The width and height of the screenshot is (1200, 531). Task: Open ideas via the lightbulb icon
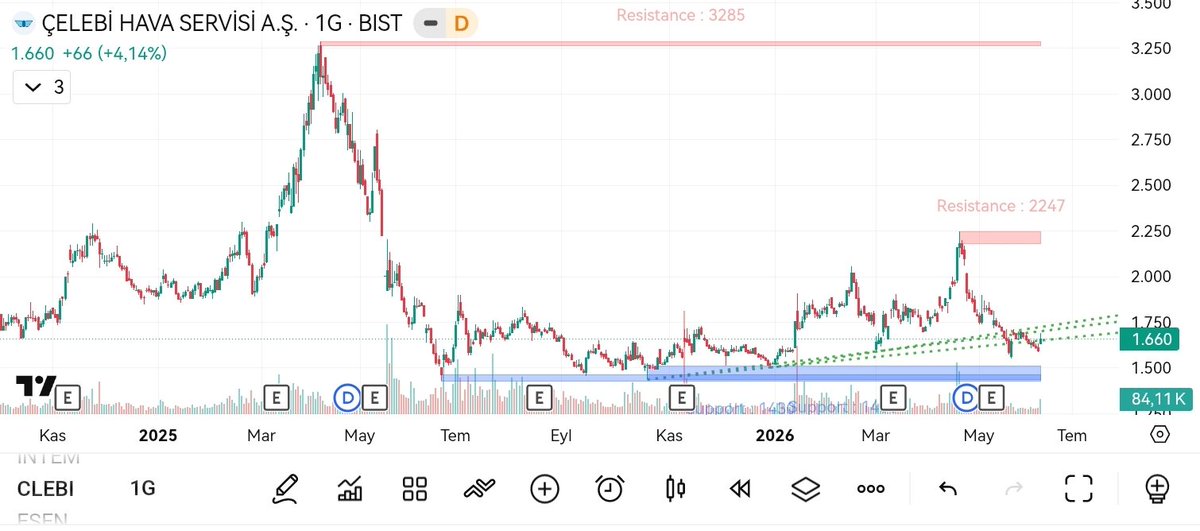[1157, 489]
